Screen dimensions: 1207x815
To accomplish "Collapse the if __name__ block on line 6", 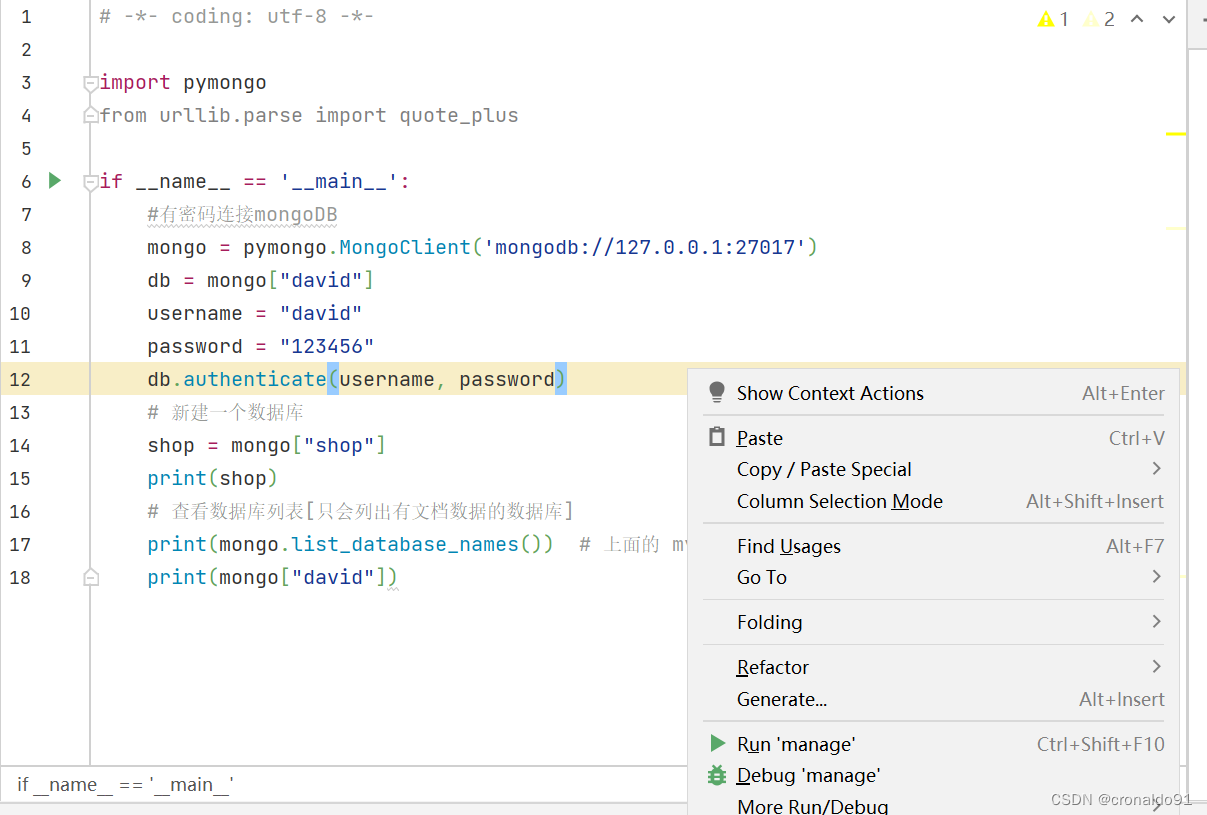I will (x=91, y=182).
